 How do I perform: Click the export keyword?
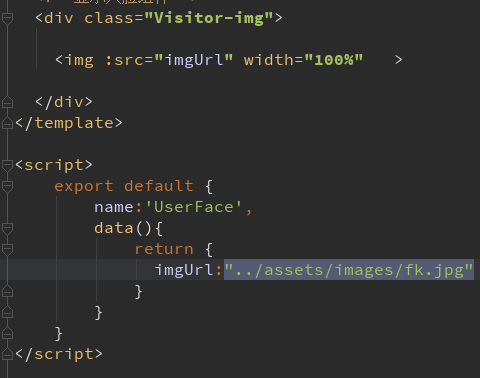(x=84, y=186)
